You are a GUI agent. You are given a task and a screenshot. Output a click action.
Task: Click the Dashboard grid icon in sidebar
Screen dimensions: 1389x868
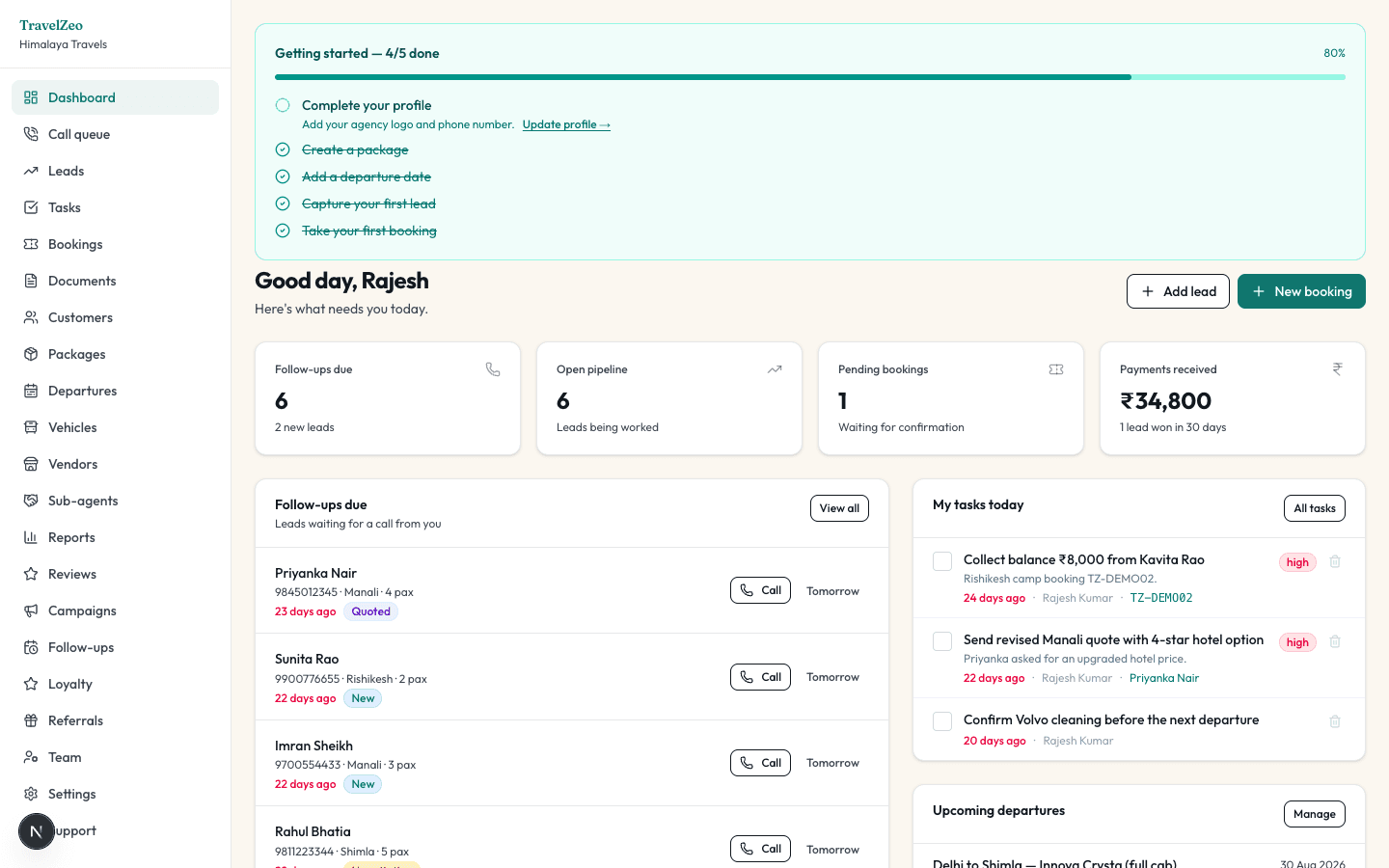[x=31, y=97]
